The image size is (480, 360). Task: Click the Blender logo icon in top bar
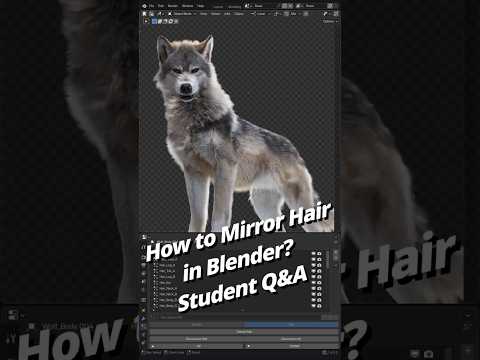pyautogui.click(x=144, y=6)
